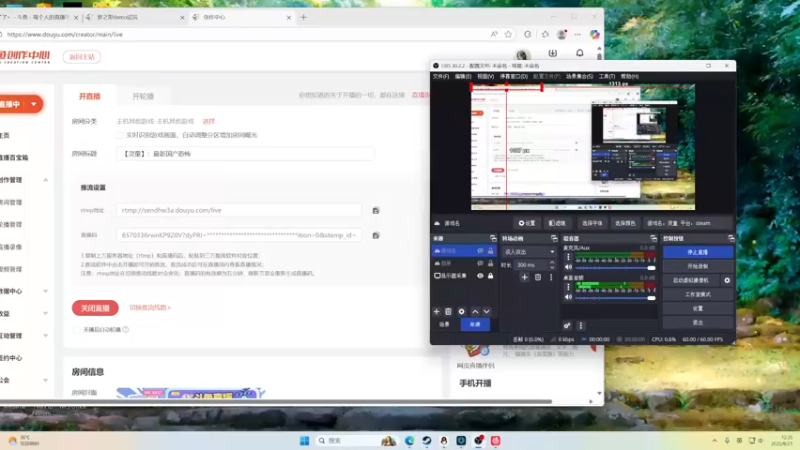Open notifications bell in Douyu header
The width and height of the screenshot is (800, 450).
click(580, 53)
